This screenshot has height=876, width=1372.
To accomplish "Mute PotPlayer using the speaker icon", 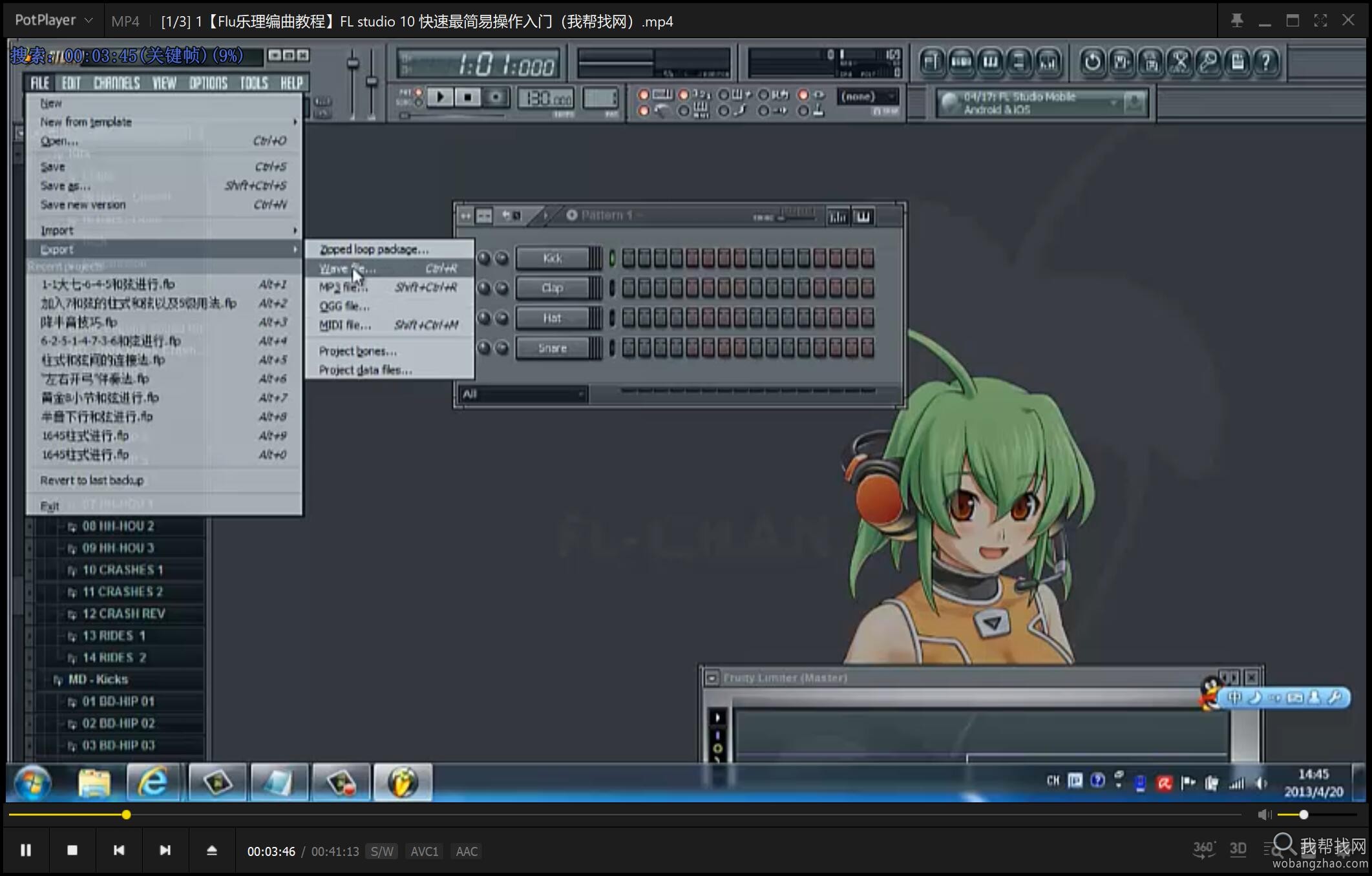I will (1265, 815).
